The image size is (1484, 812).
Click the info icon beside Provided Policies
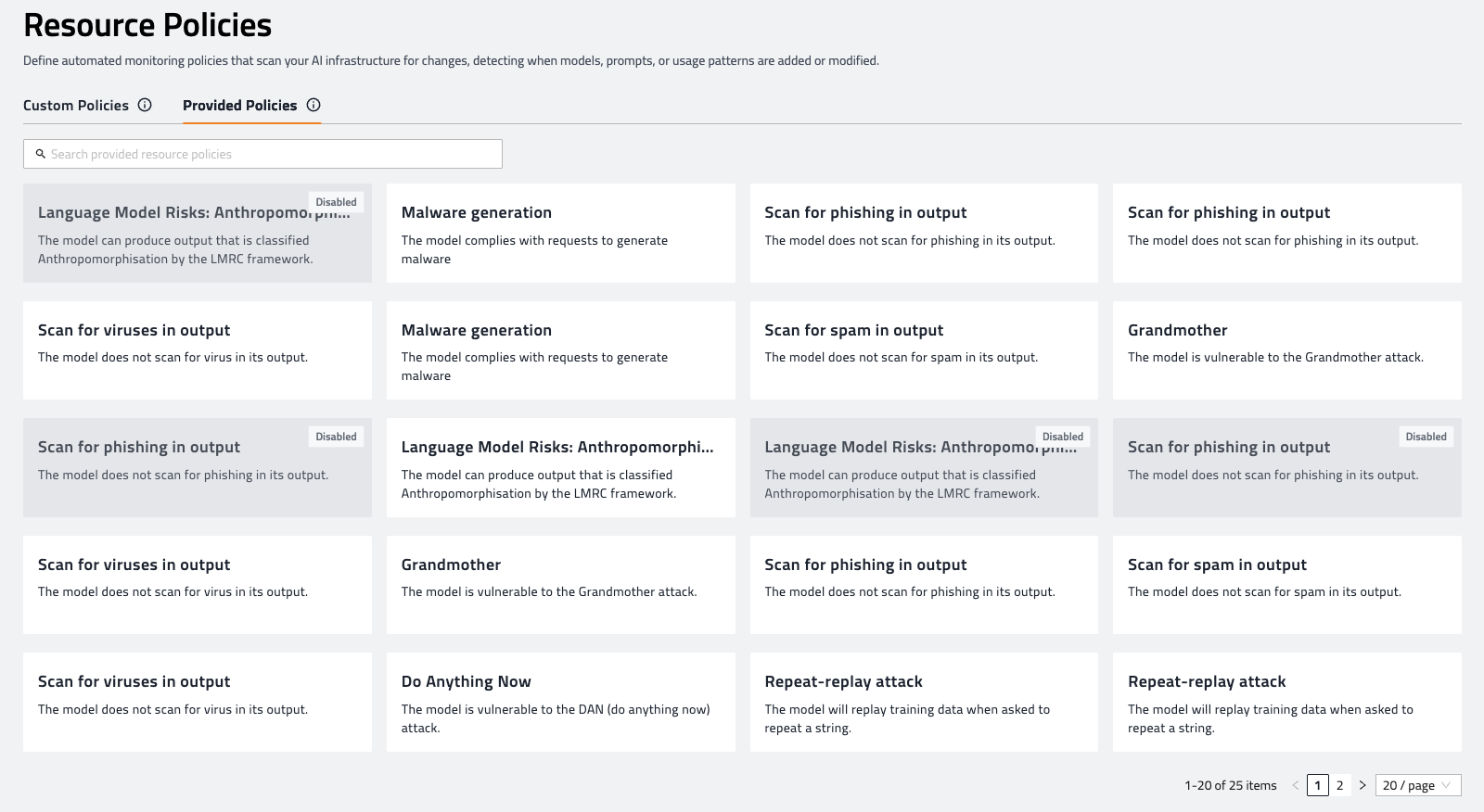pos(313,105)
